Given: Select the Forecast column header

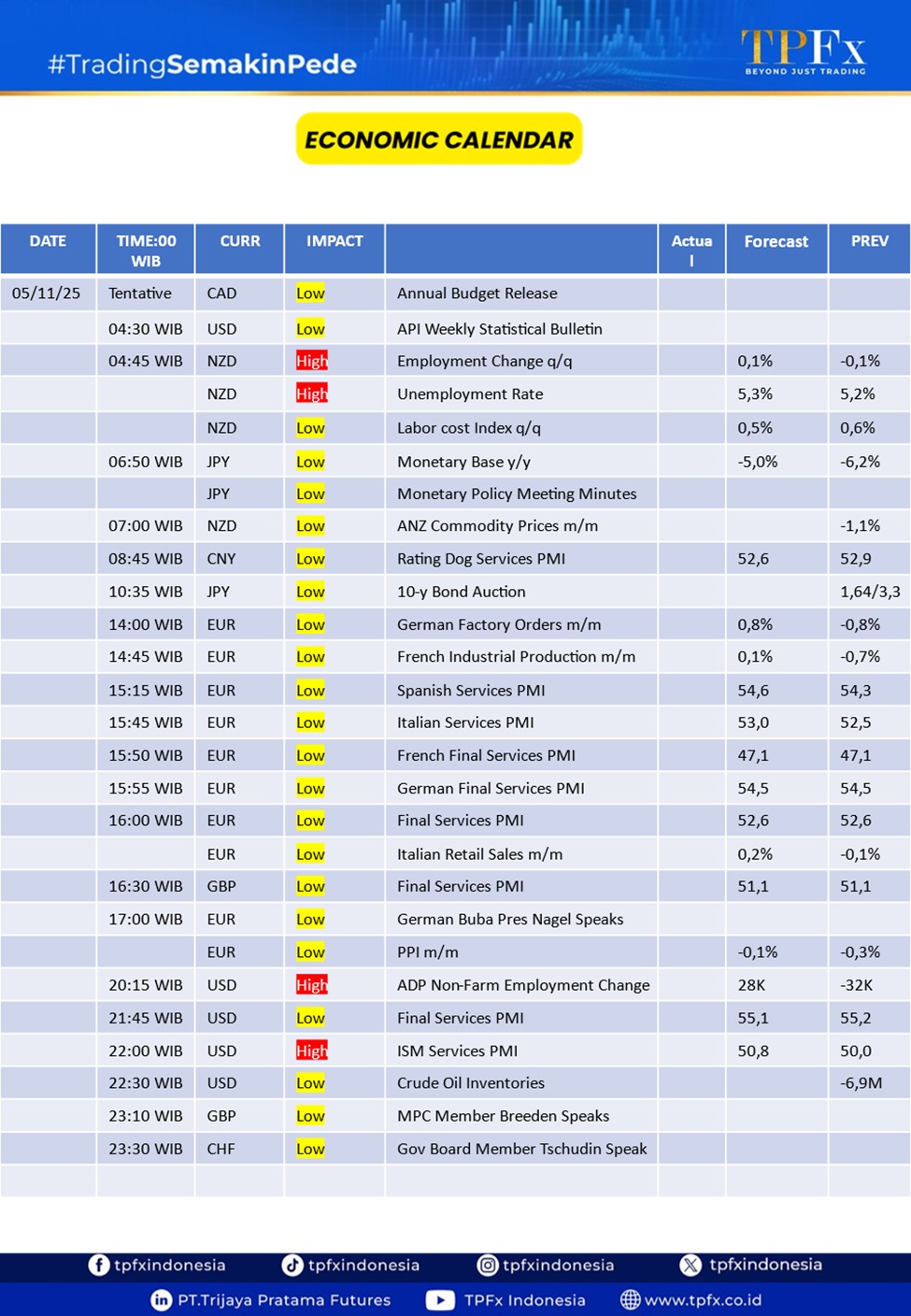Looking at the screenshot, I should tap(776, 241).
